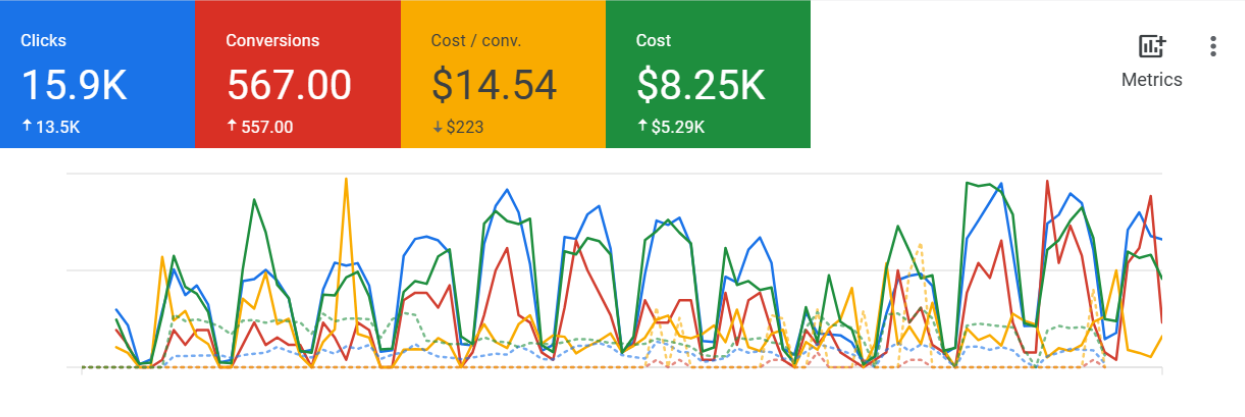Click the up arrow beside $5.29K
The width and height of the screenshot is (1245, 417).
[x=641, y=127]
